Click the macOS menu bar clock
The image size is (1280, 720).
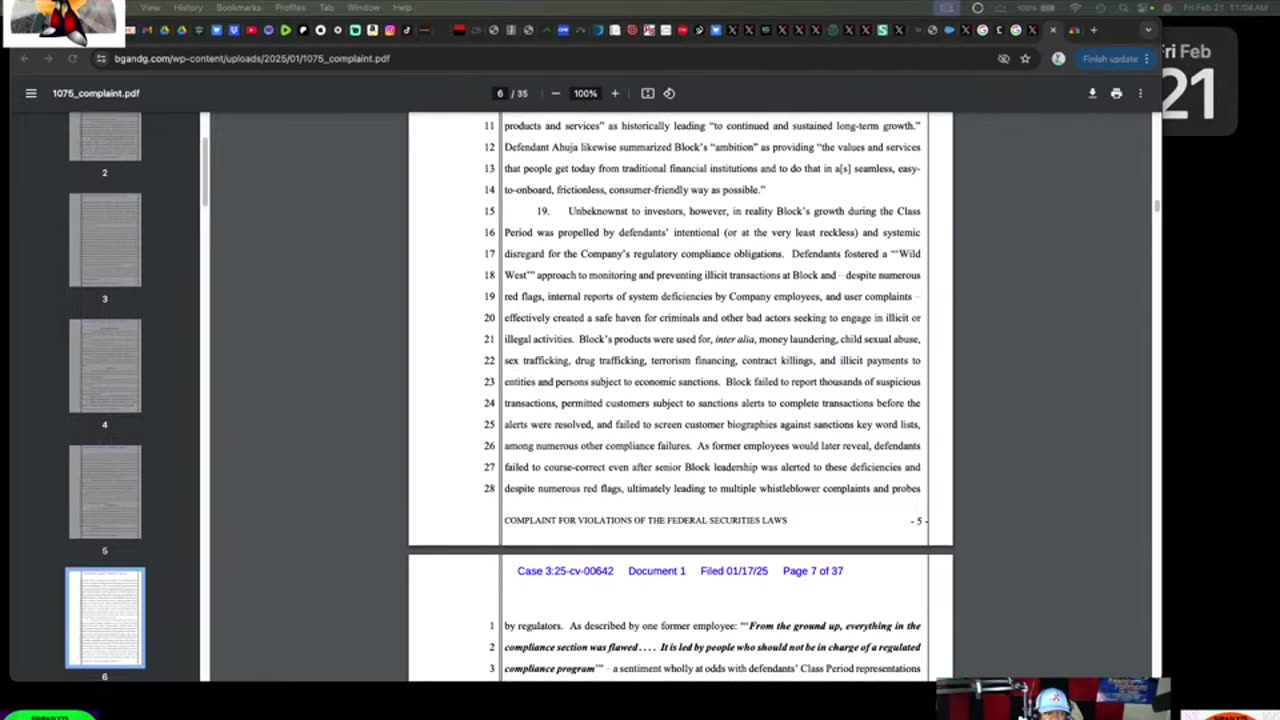[x=1227, y=7]
